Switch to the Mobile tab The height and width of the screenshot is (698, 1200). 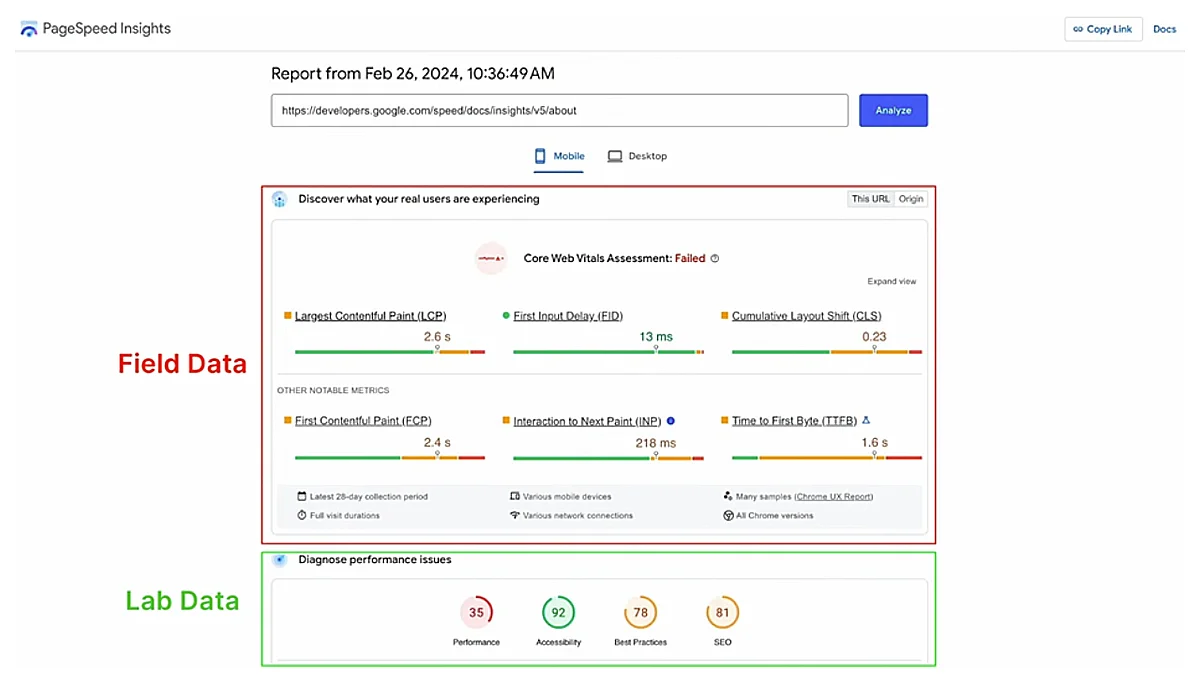tap(559, 156)
